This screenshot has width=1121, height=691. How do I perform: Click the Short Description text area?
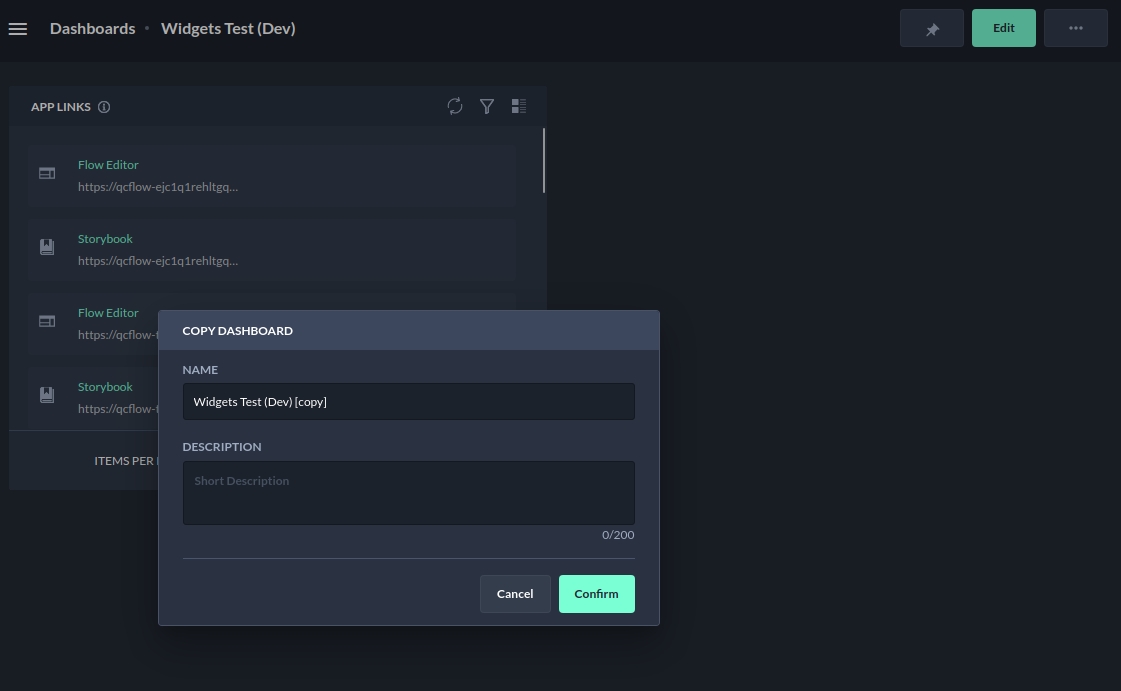coord(408,492)
